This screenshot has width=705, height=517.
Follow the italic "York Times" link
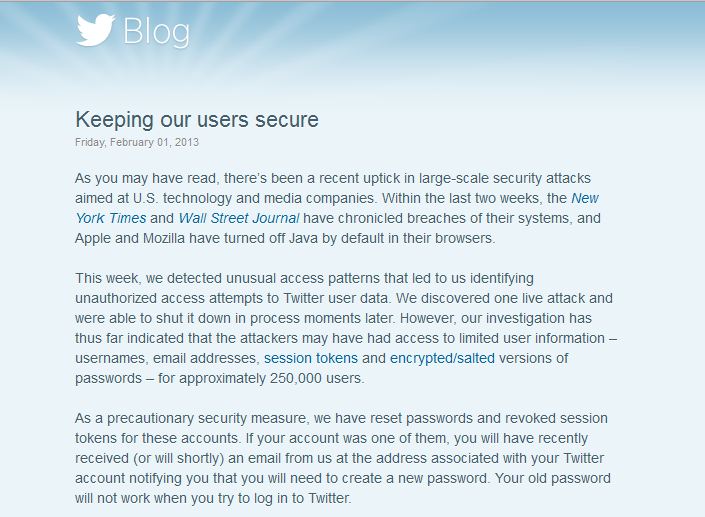111,218
